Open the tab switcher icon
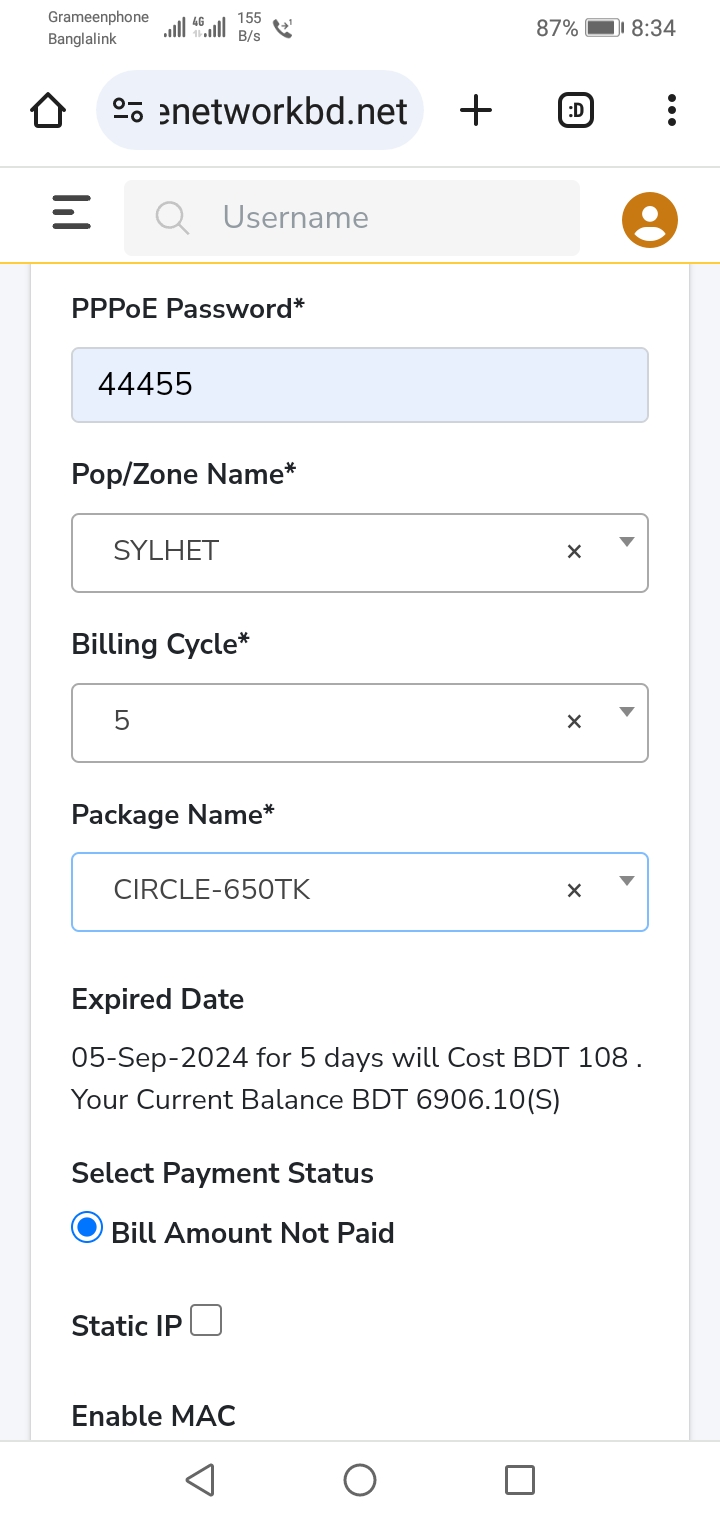 (576, 110)
